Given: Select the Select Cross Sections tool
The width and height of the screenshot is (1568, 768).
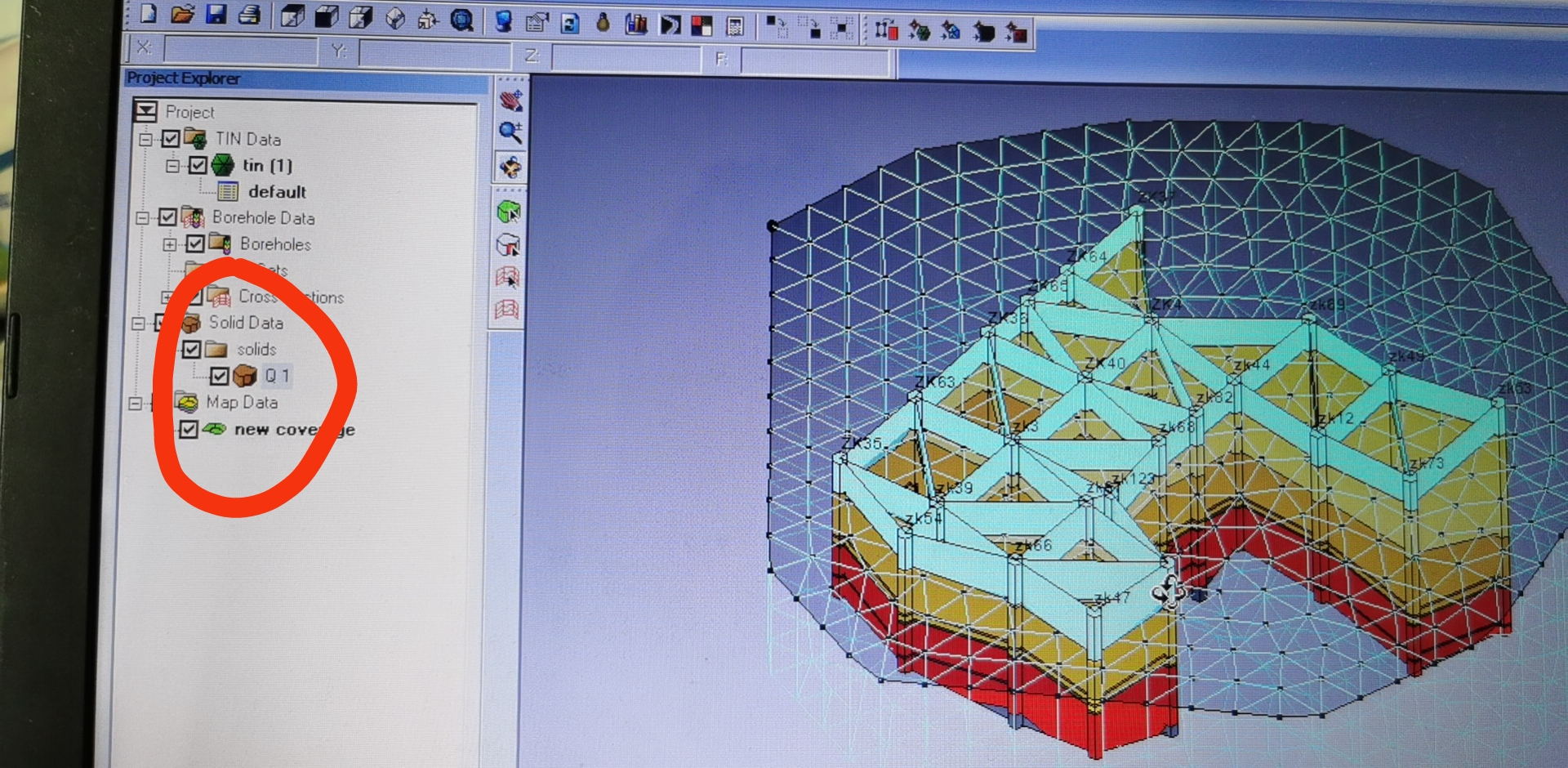Looking at the screenshot, I should 508,277.
